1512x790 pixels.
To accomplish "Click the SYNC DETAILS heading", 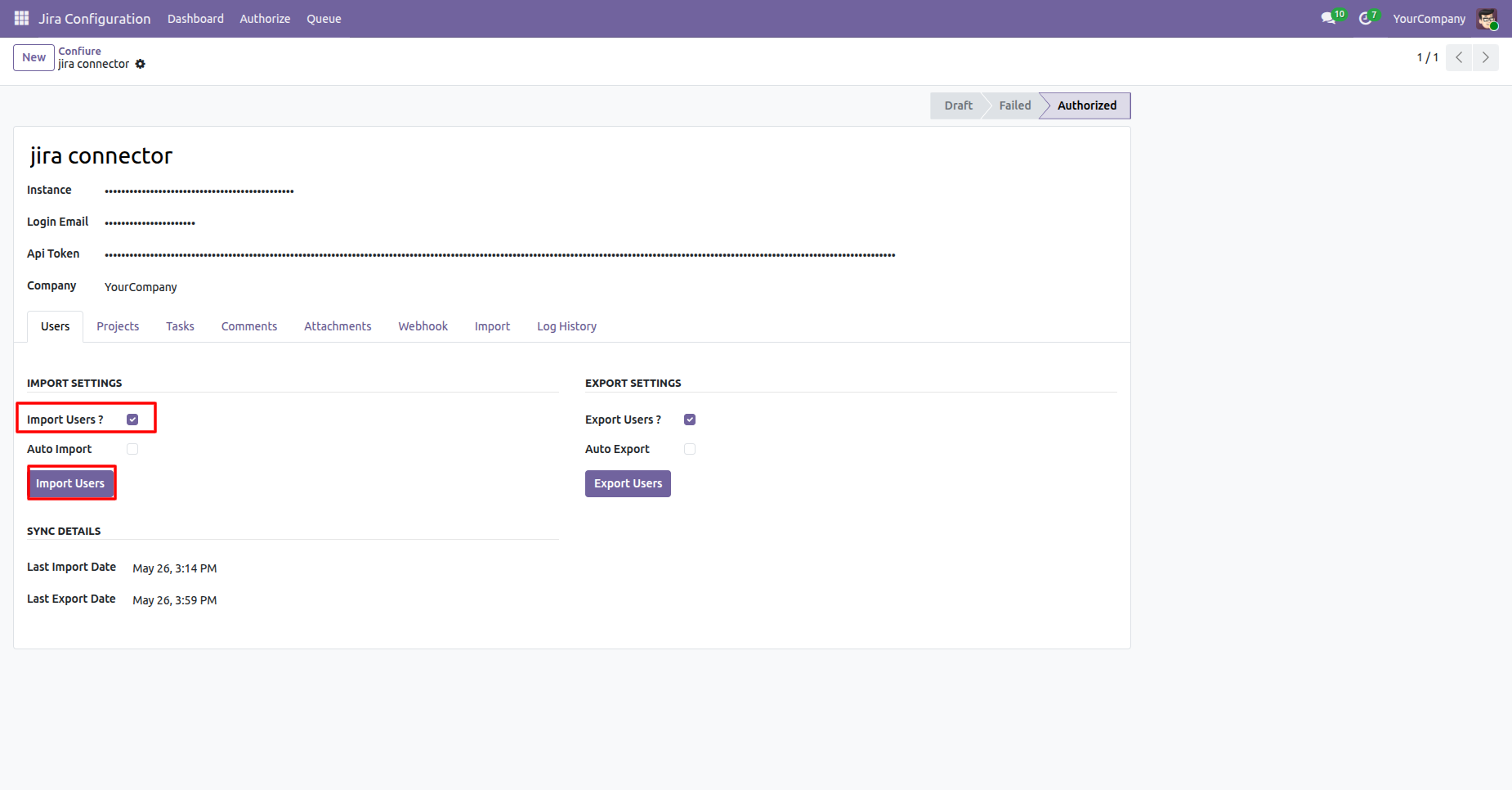I will pos(64,531).
